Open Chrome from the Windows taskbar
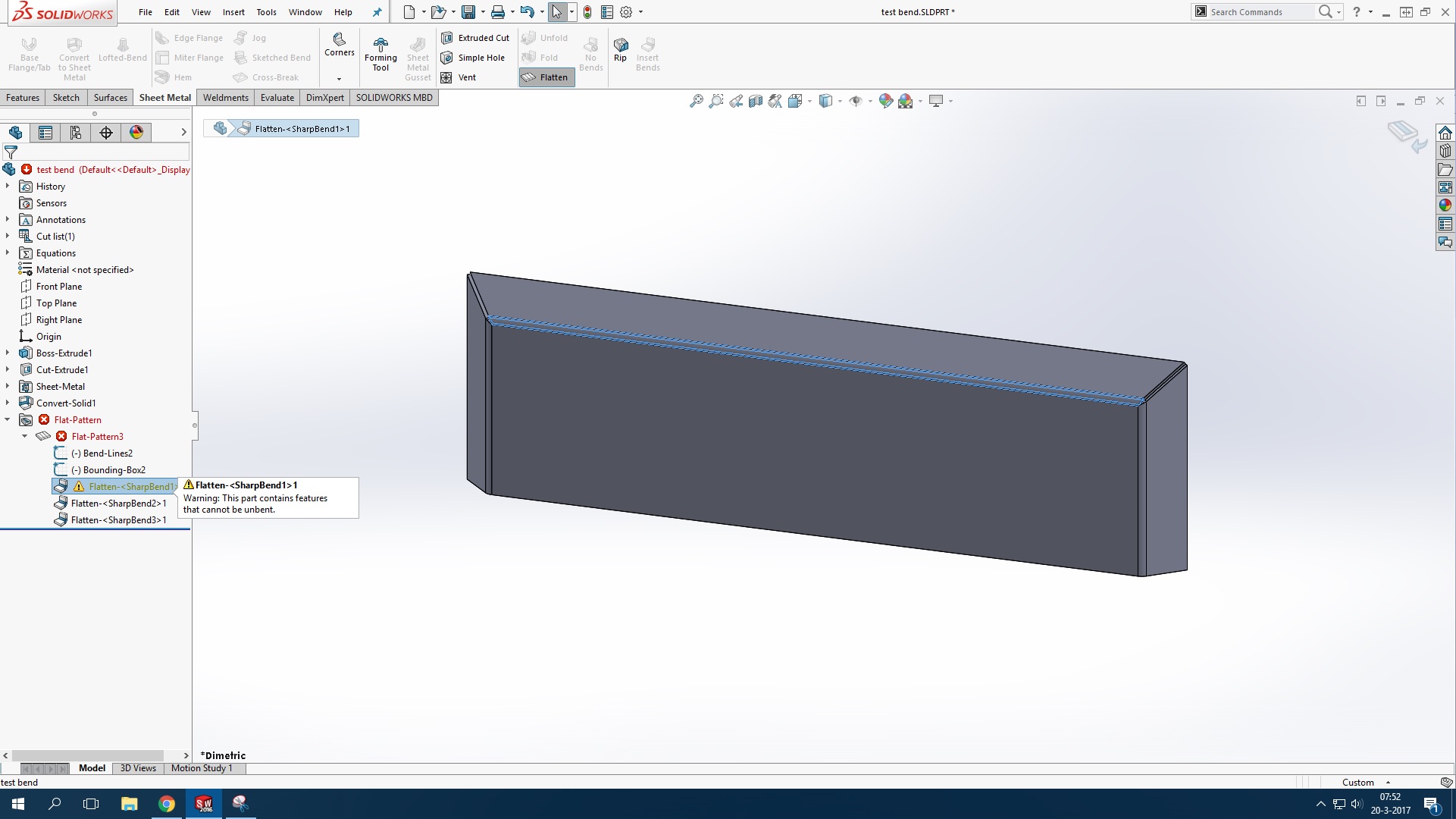 click(167, 804)
